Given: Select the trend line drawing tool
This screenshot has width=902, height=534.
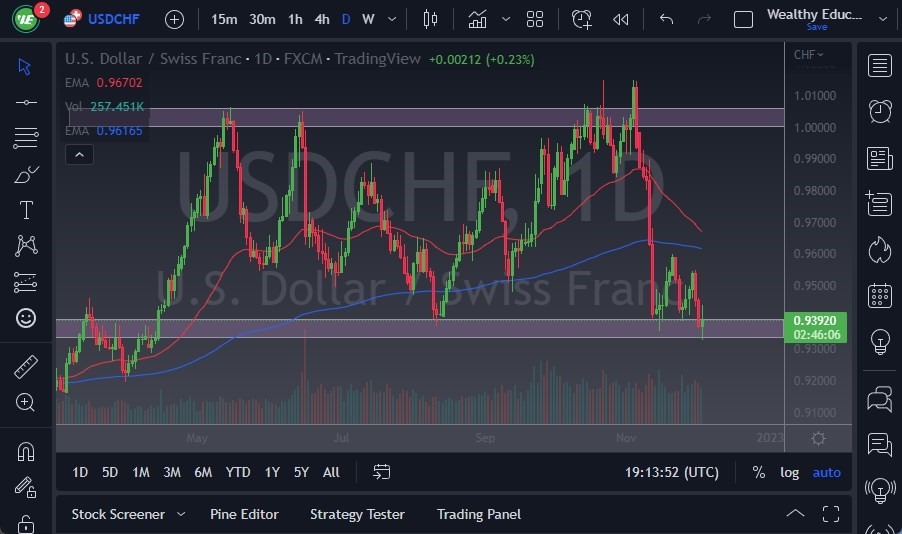Looking at the screenshot, I should pos(26,102).
